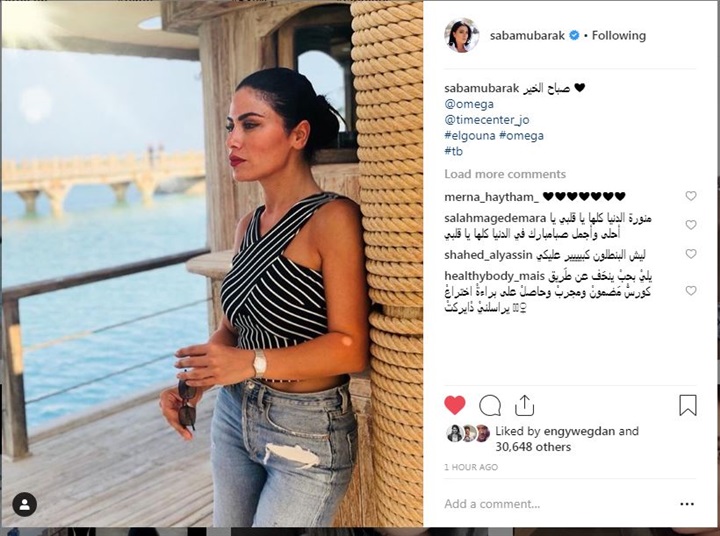Image resolution: width=720 pixels, height=536 pixels.
Task: Toggle the Following button
Action: point(619,35)
